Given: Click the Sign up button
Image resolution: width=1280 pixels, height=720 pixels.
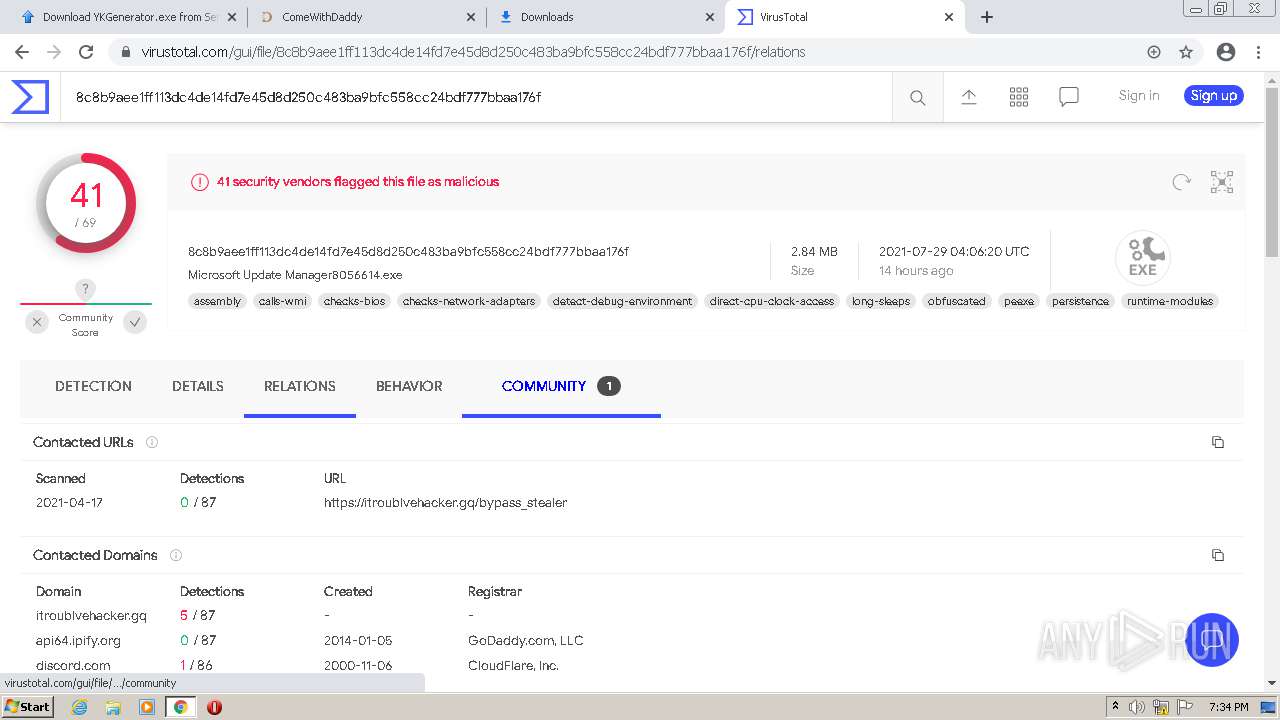Looking at the screenshot, I should coord(1214,96).
